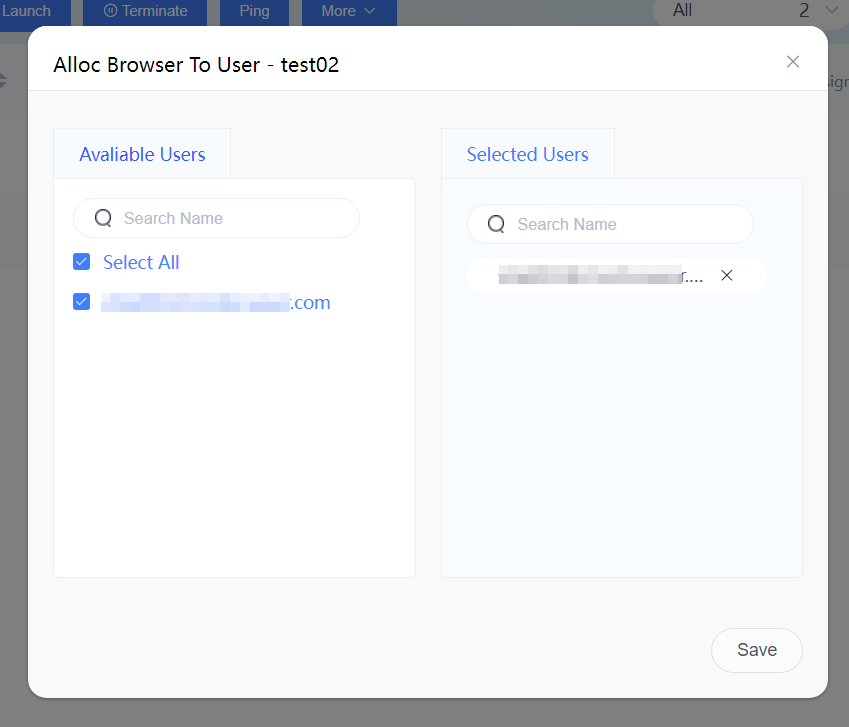Viewport: 849px width, 727px height.
Task: Click the magnifier icon in Selected Users search
Action: coord(496,224)
